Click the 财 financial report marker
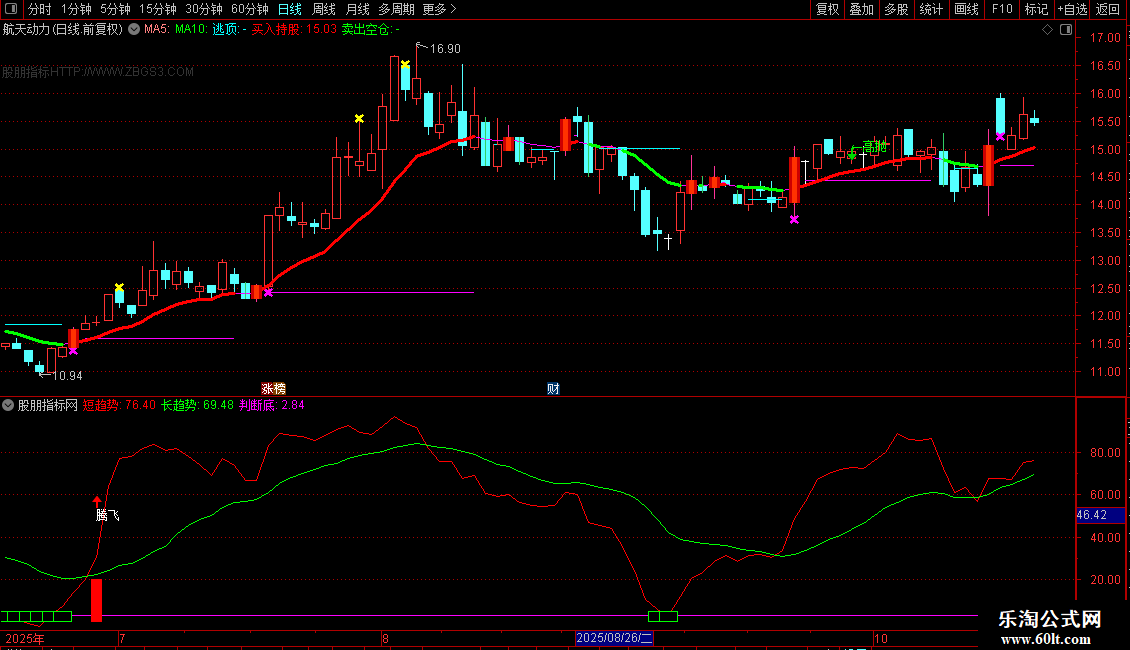The width and height of the screenshot is (1130, 650). 553,388
